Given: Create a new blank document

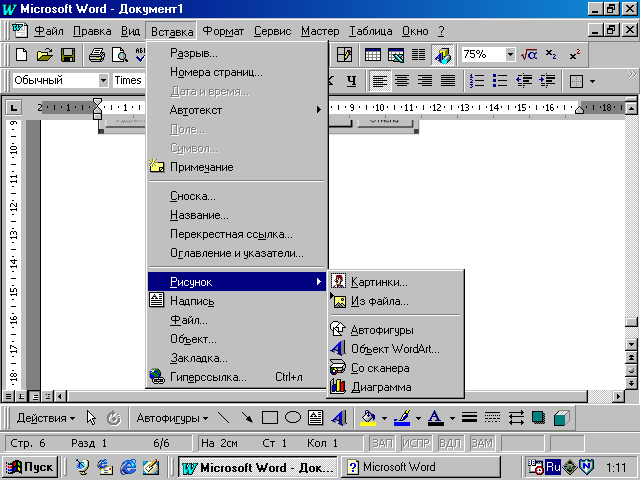Looking at the screenshot, I should [21, 55].
